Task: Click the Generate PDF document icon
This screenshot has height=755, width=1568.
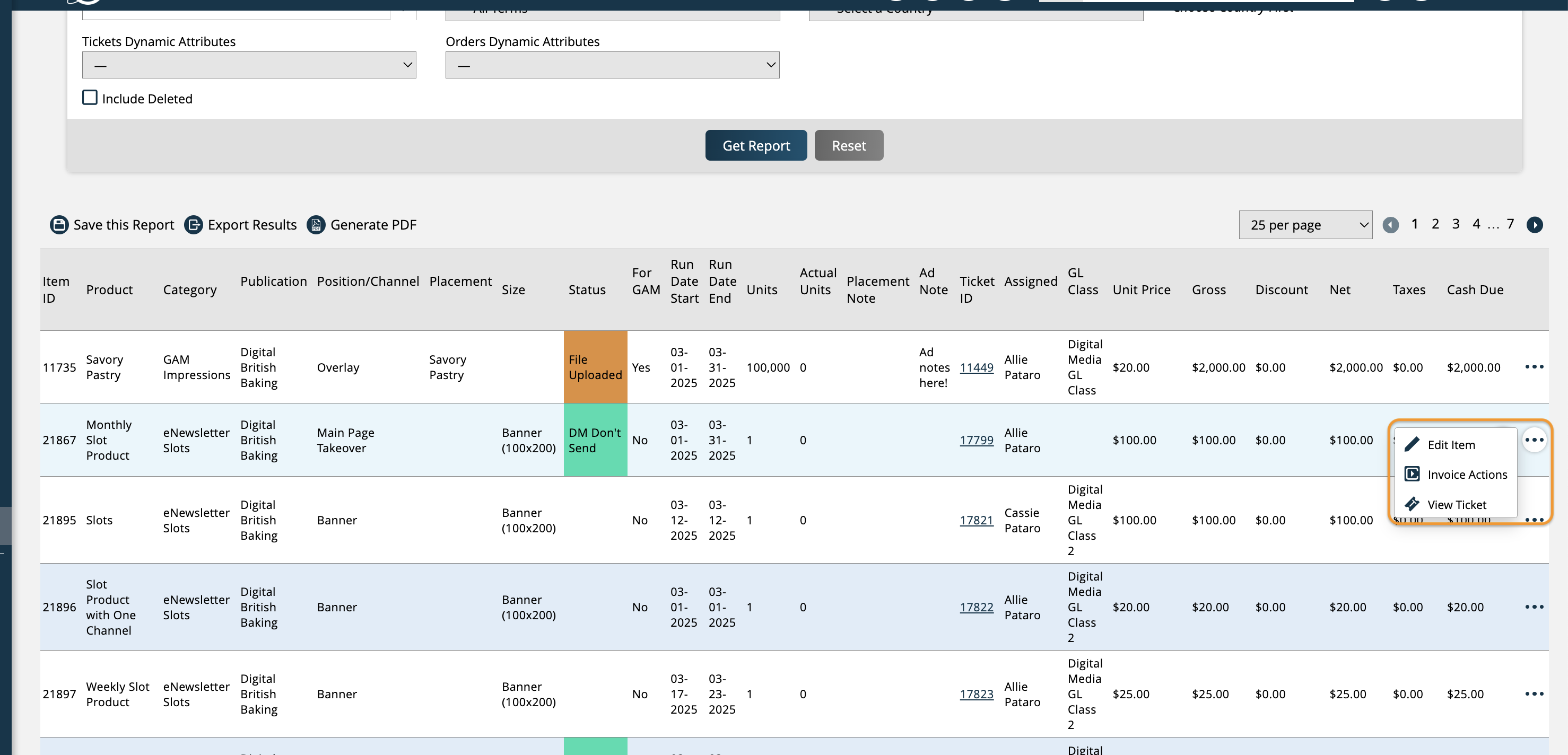Action: click(x=316, y=224)
